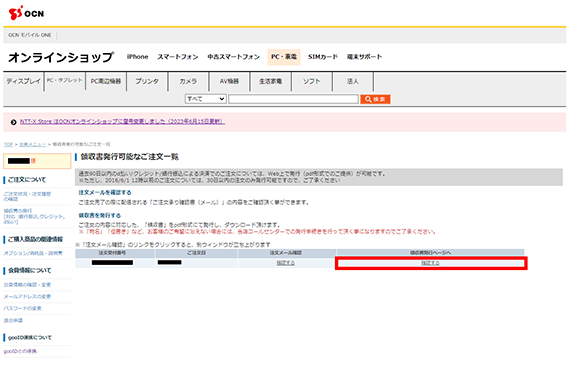
Task: Open the 端末サポート menu item
Action: pyautogui.click(x=364, y=57)
